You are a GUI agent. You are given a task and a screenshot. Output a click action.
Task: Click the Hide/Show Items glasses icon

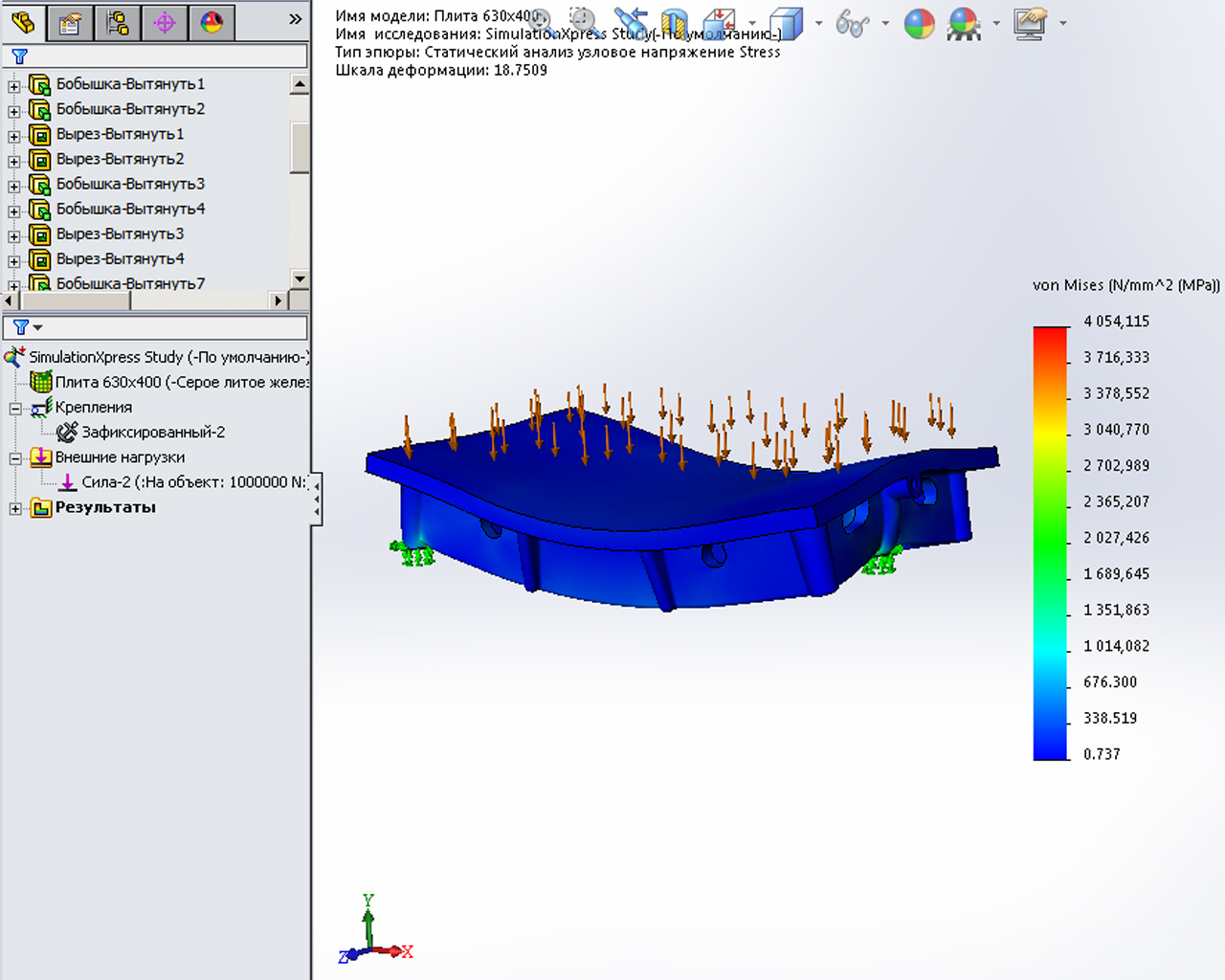(851, 23)
